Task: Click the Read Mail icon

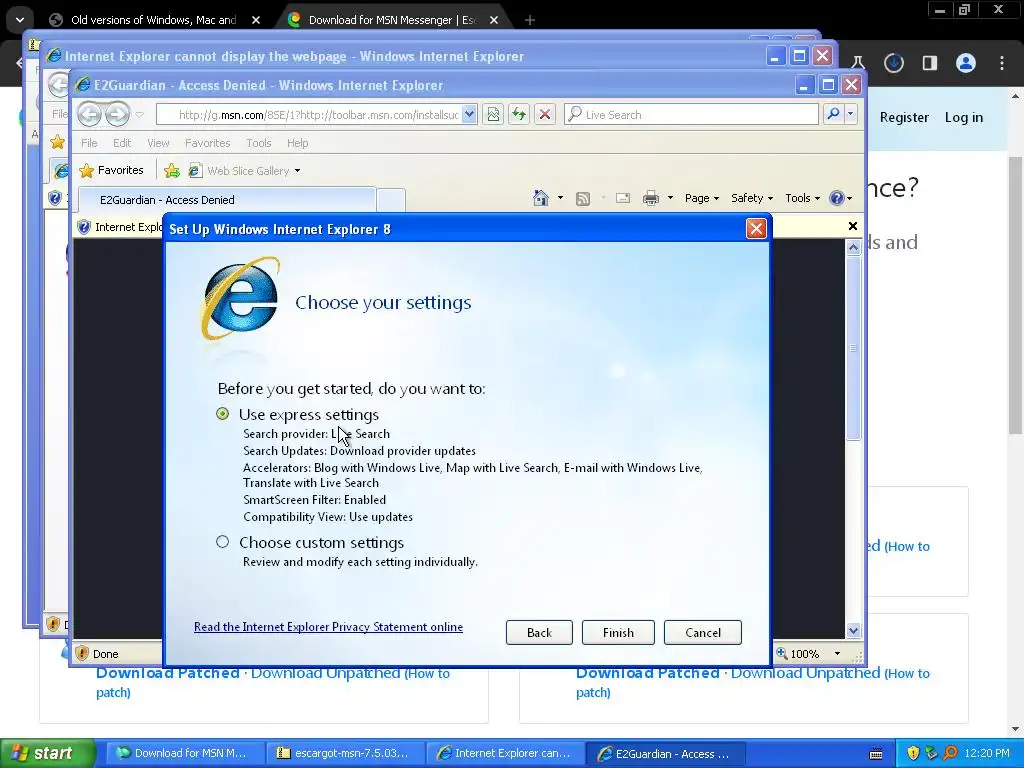Action: pyautogui.click(x=623, y=198)
